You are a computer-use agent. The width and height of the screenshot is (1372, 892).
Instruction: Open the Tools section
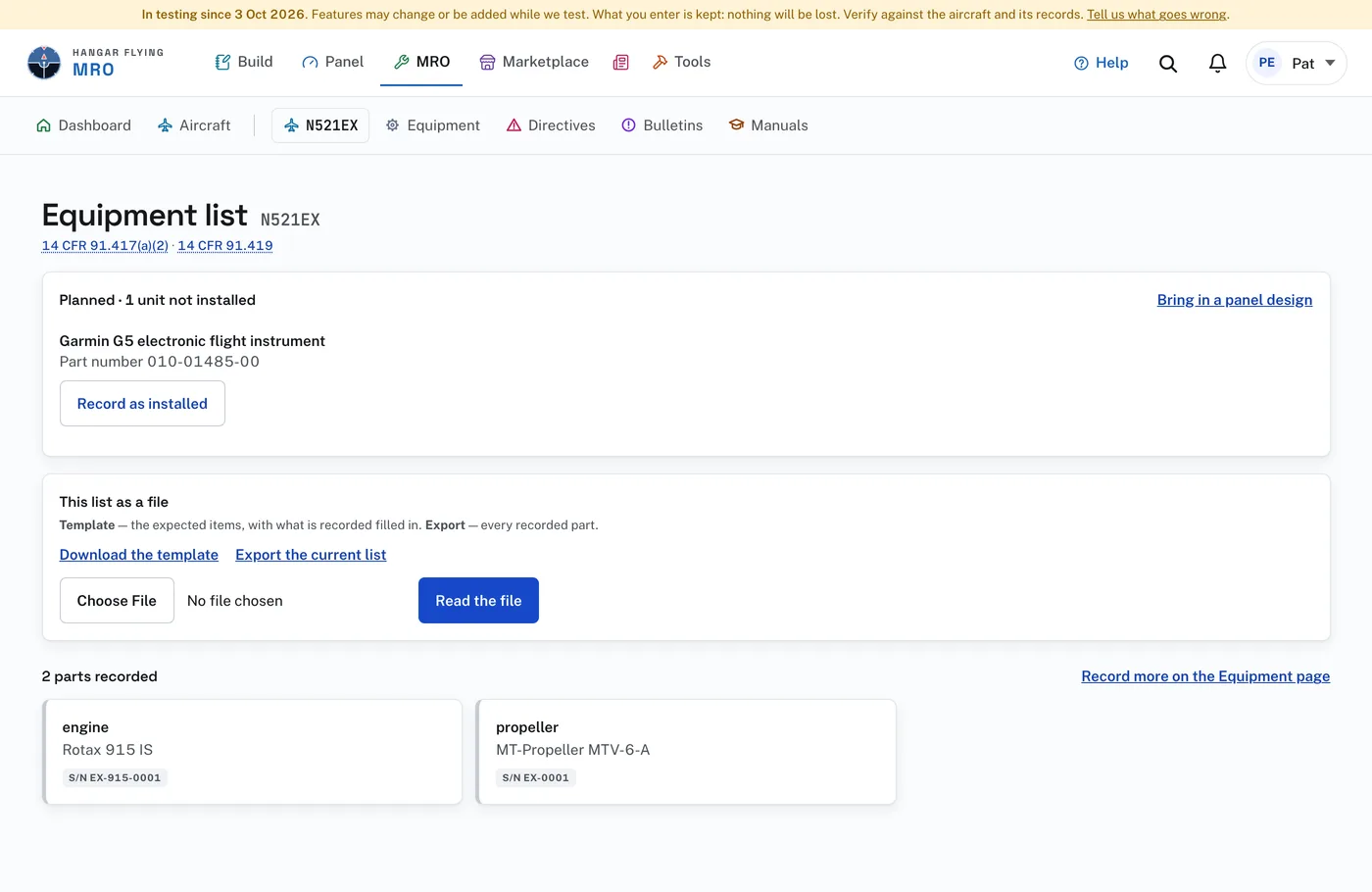pos(681,62)
